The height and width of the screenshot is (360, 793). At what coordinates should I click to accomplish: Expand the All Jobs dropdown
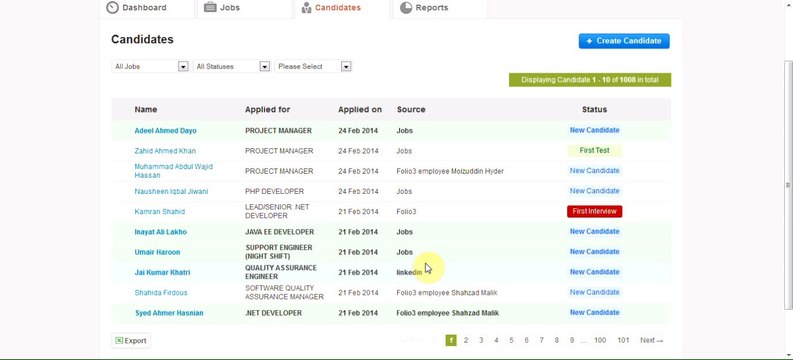click(x=150, y=66)
